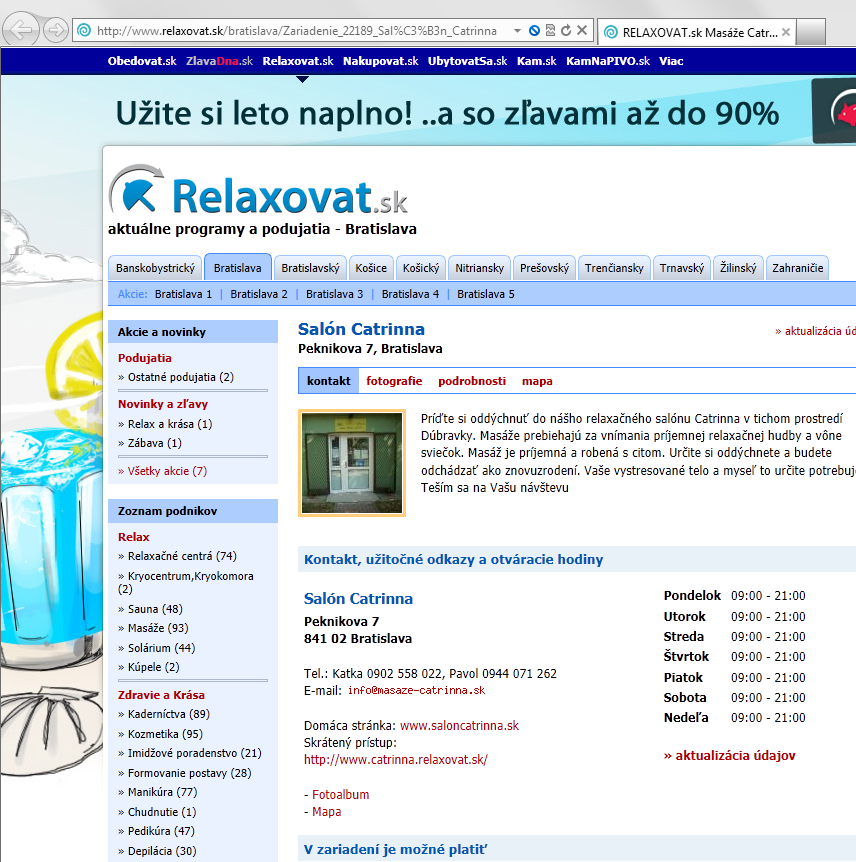This screenshot has width=856, height=862.
Task: Select the Nitriansky region tab
Action: click(479, 268)
